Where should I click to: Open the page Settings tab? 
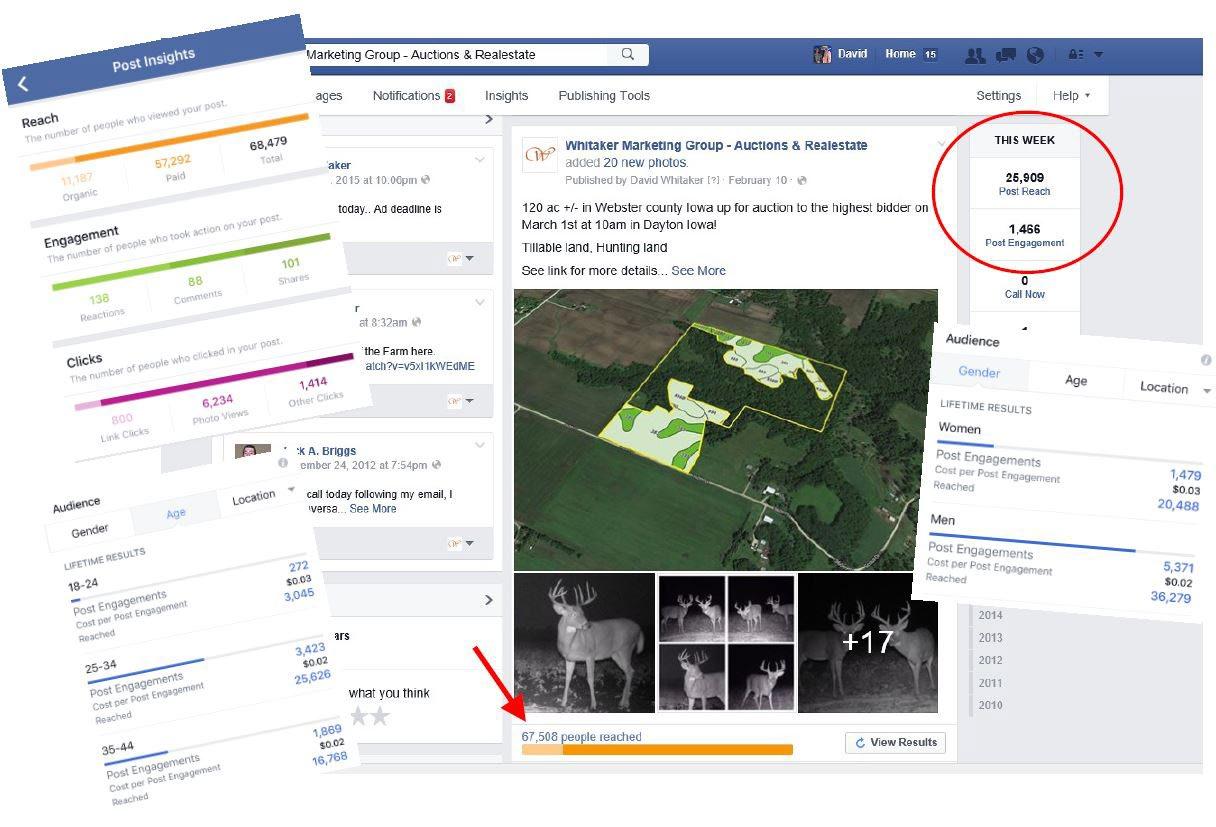click(x=999, y=96)
